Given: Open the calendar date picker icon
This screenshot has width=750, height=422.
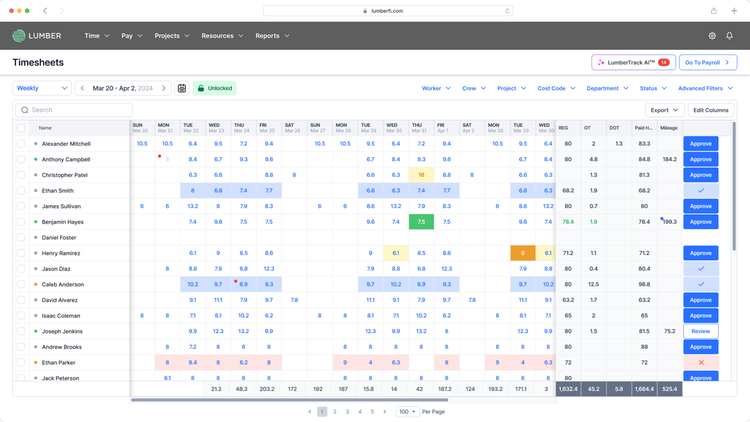Looking at the screenshot, I should [x=182, y=88].
